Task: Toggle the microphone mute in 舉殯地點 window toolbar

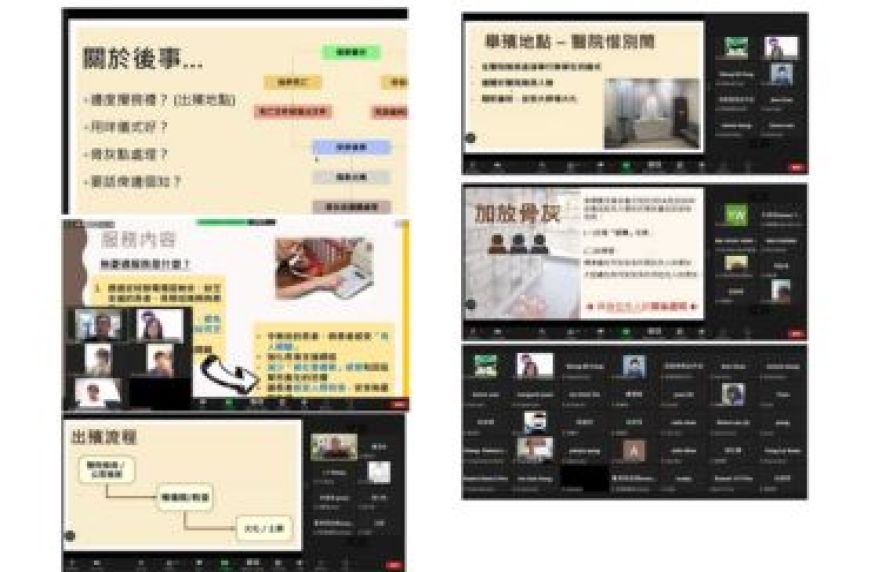Action: tap(473, 166)
